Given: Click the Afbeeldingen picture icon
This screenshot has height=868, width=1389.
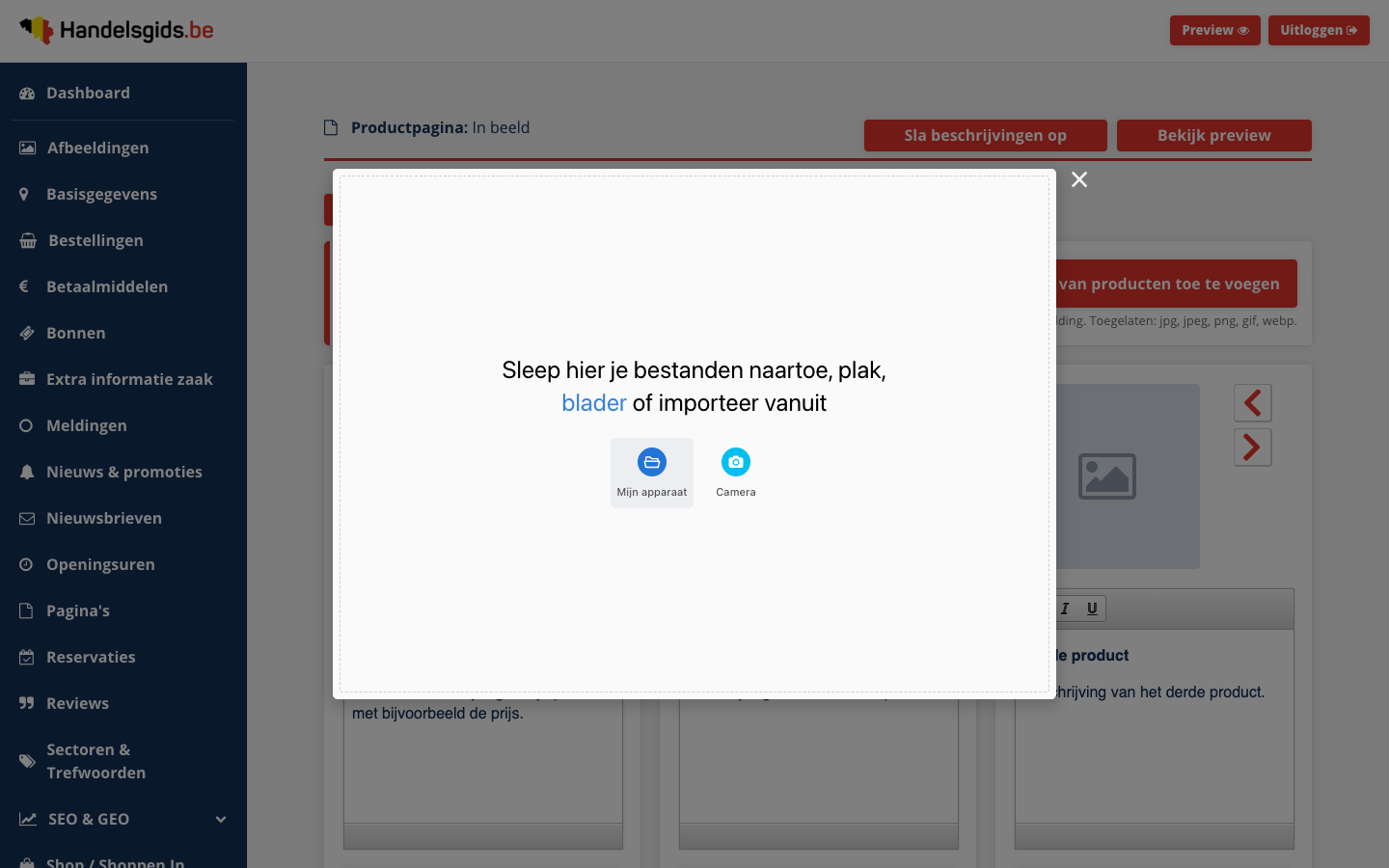Looking at the screenshot, I should click(x=27, y=148).
